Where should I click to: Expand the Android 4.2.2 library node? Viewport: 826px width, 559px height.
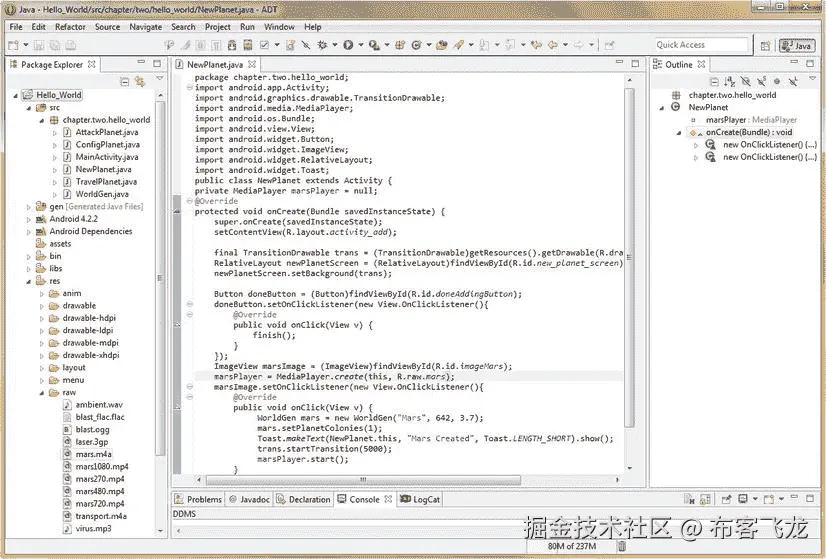click(x=28, y=219)
